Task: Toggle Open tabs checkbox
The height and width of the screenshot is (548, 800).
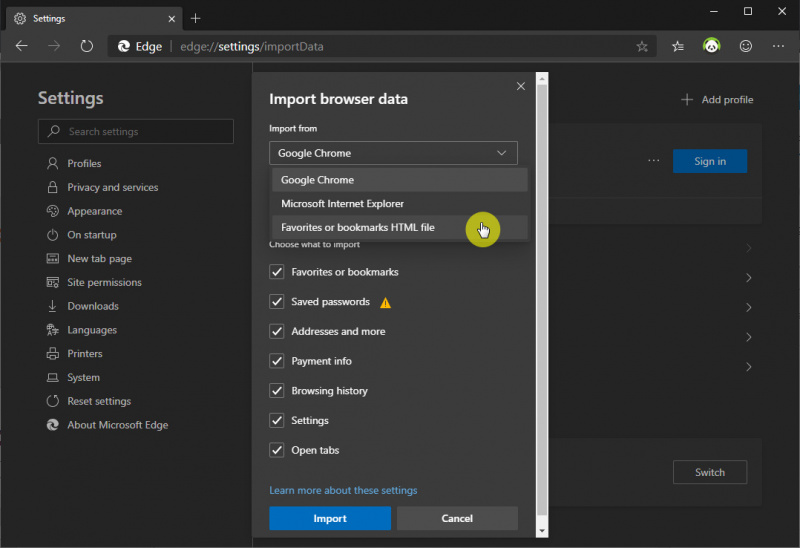Action: click(277, 450)
